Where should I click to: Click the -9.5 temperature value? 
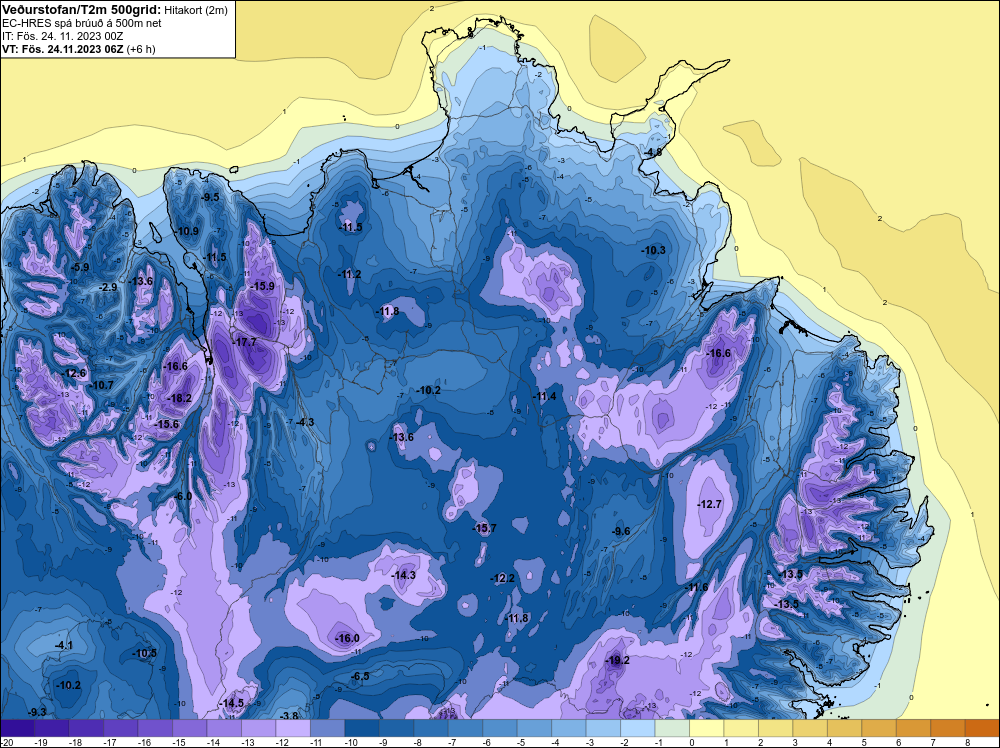point(209,197)
